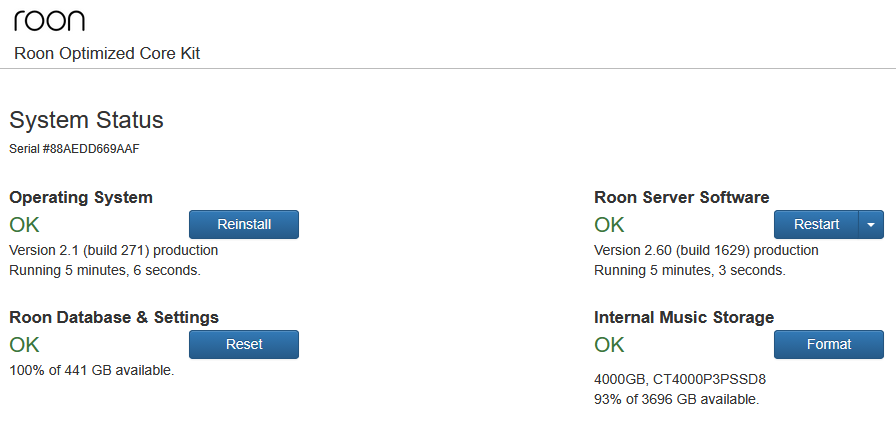This screenshot has width=896, height=421.
Task: Click the roon logo
Action: 49,21
